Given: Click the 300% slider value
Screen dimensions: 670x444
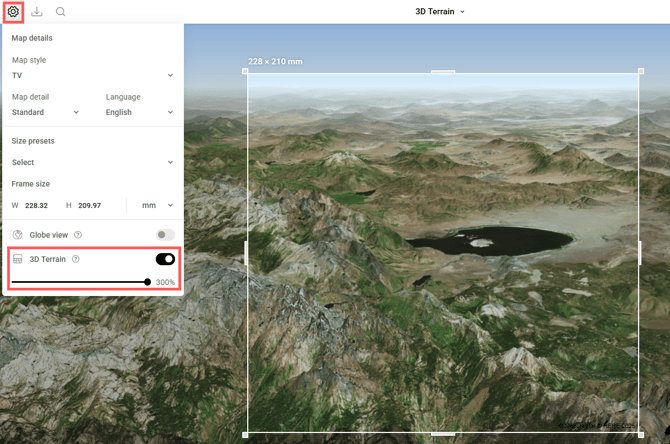Looking at the screenshot, I should click(x=165, y=282).
